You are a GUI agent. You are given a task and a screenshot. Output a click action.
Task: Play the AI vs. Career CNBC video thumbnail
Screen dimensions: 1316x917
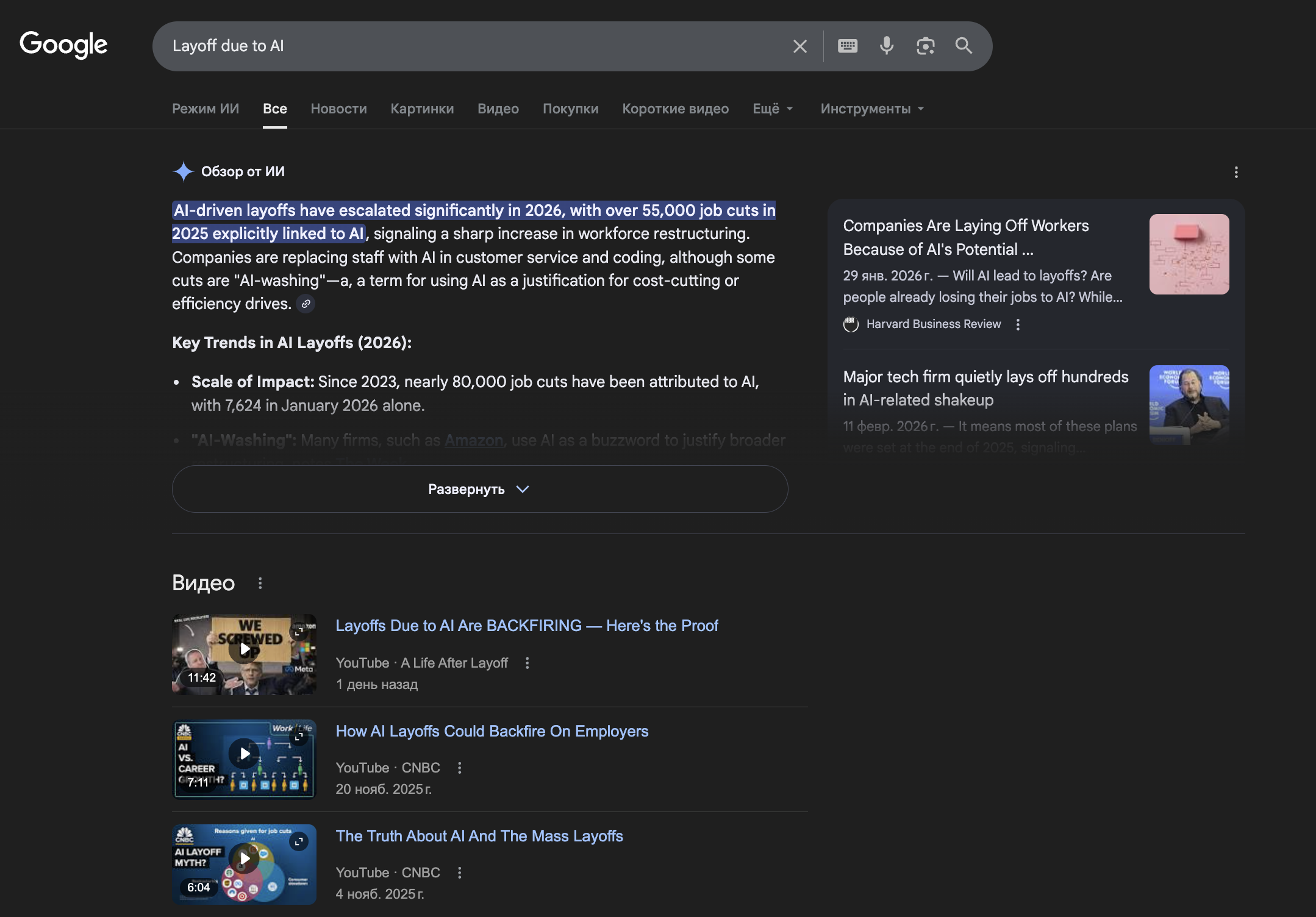point(244,754)
